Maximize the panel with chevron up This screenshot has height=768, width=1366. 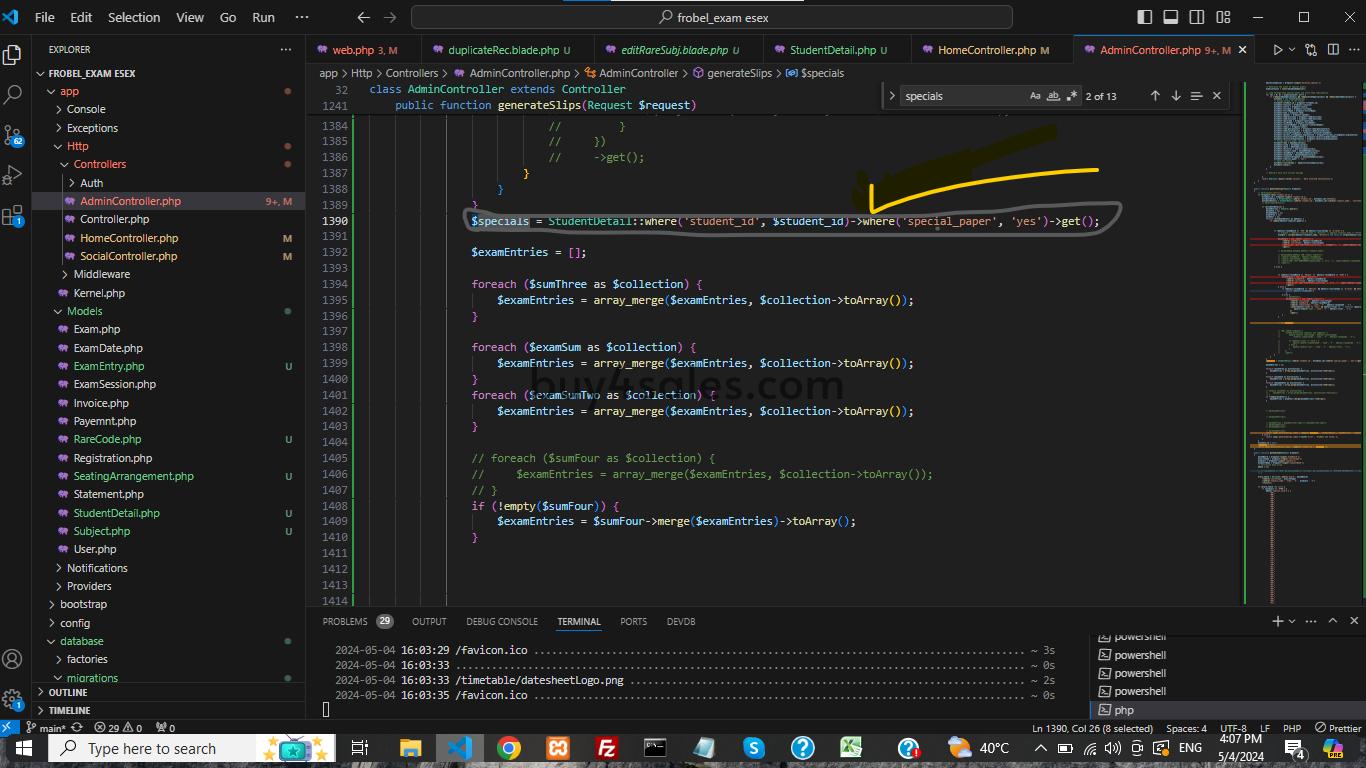tap(1333, 621)
